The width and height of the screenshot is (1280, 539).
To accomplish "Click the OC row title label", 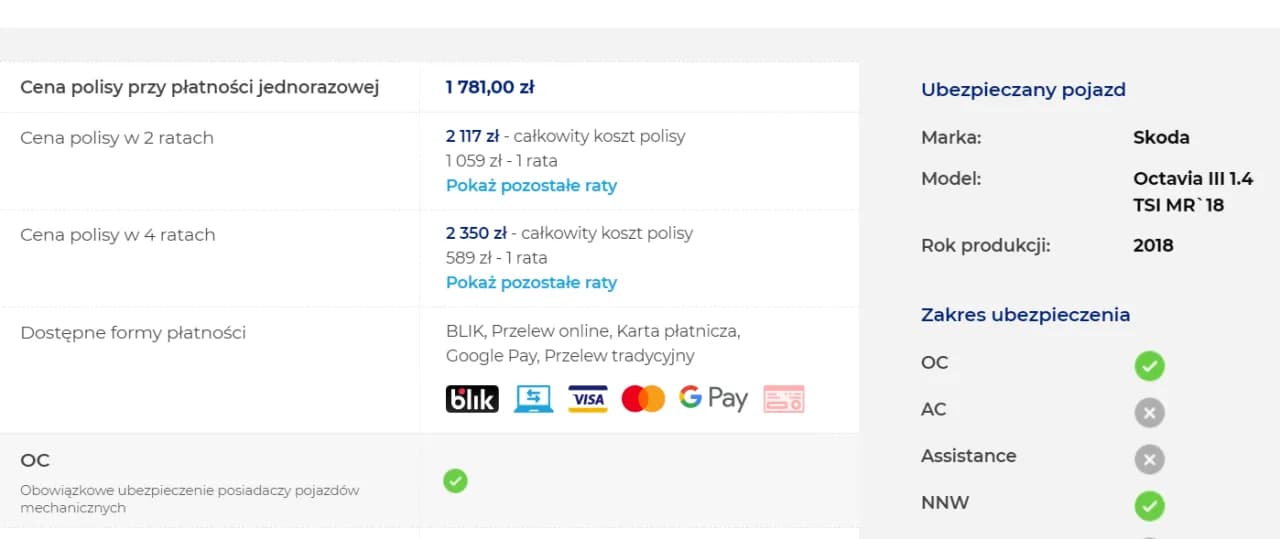I will coord(35,461).
